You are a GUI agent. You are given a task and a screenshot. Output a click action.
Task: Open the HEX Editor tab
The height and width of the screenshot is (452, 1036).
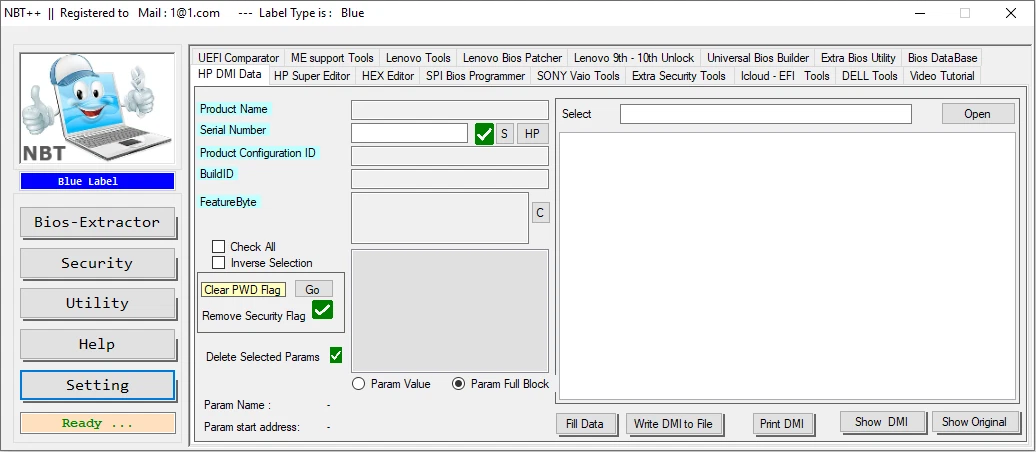click(x=388, y=76)
